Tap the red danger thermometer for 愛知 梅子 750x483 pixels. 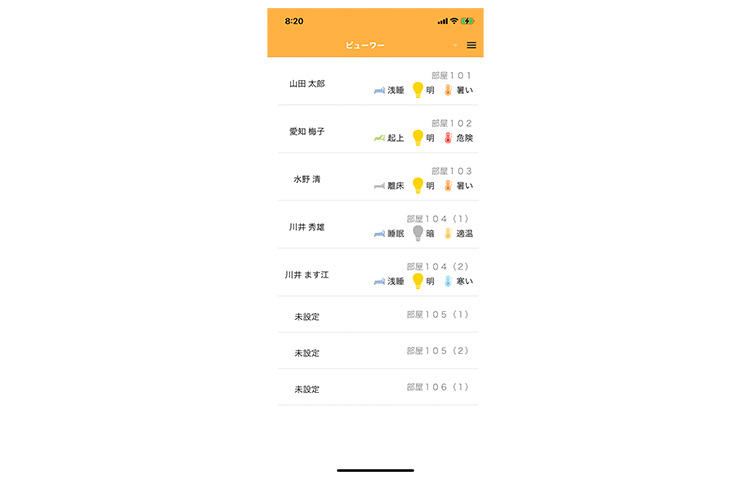click(x=448, y=138)
